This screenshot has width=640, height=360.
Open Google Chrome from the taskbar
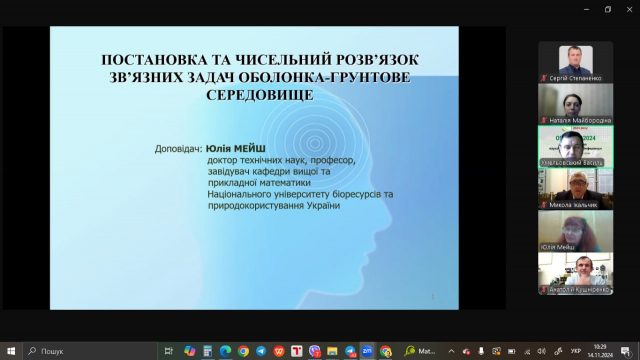(x=243, y=351)
